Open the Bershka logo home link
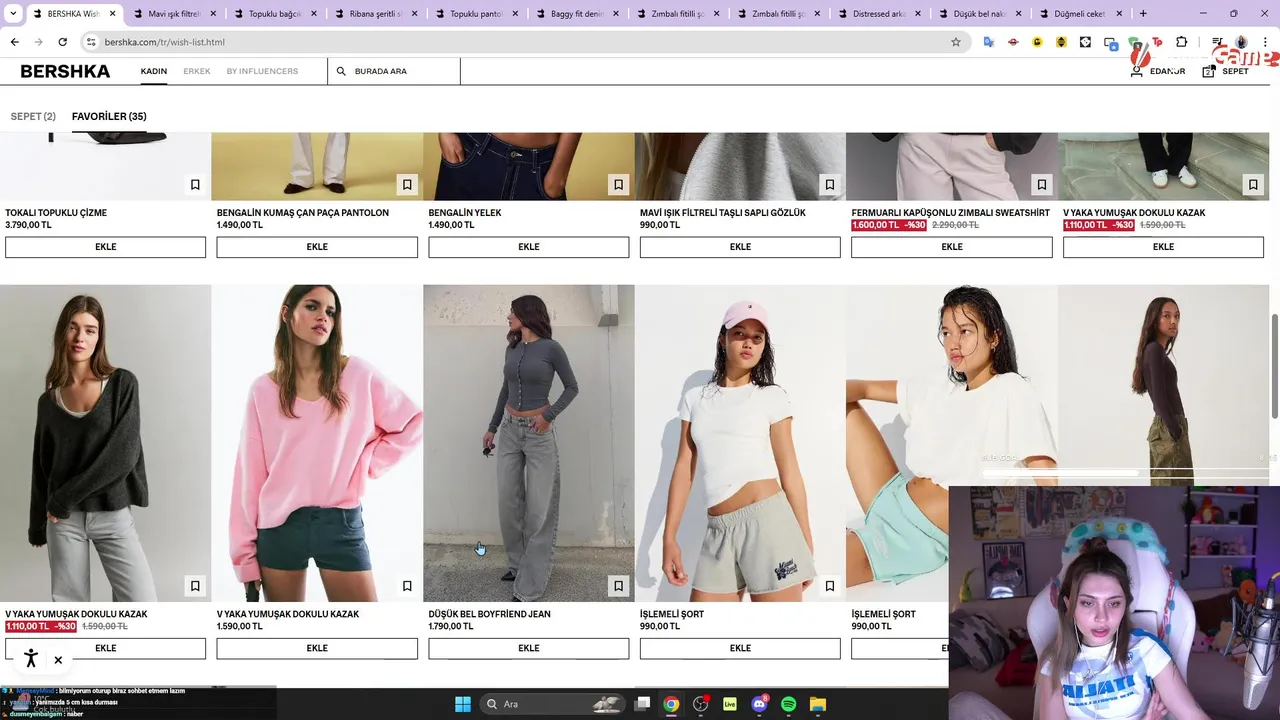The image size is (1280, 720). [65, 71]
